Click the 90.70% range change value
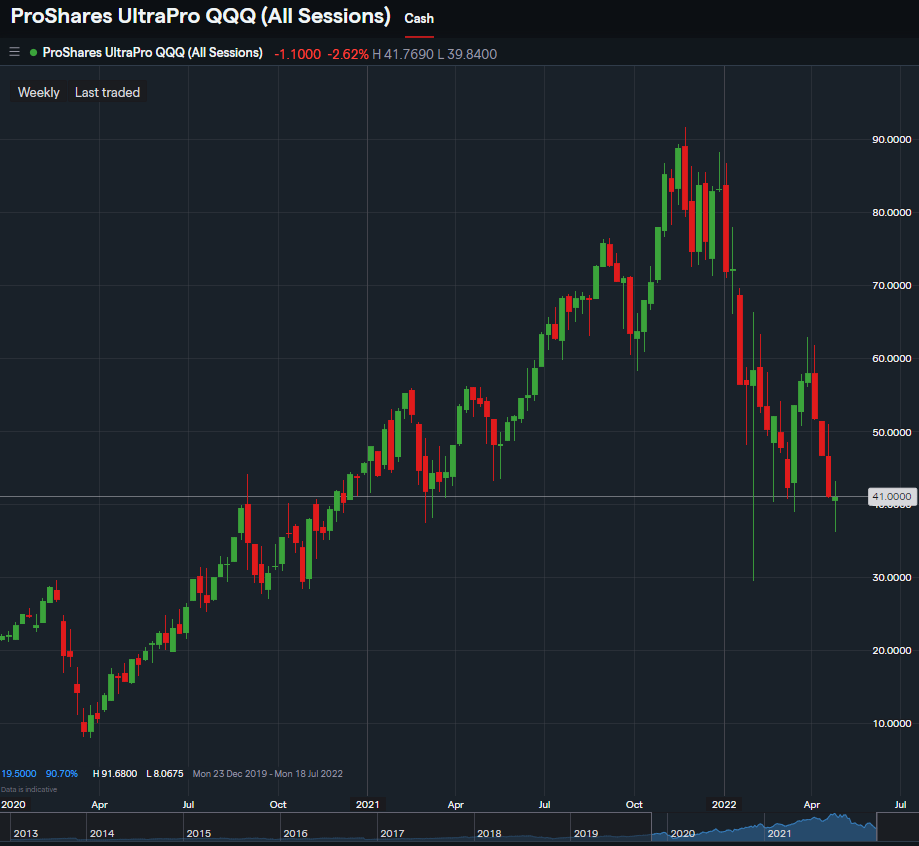The image size is (919, 846). (x=61, y=774)
